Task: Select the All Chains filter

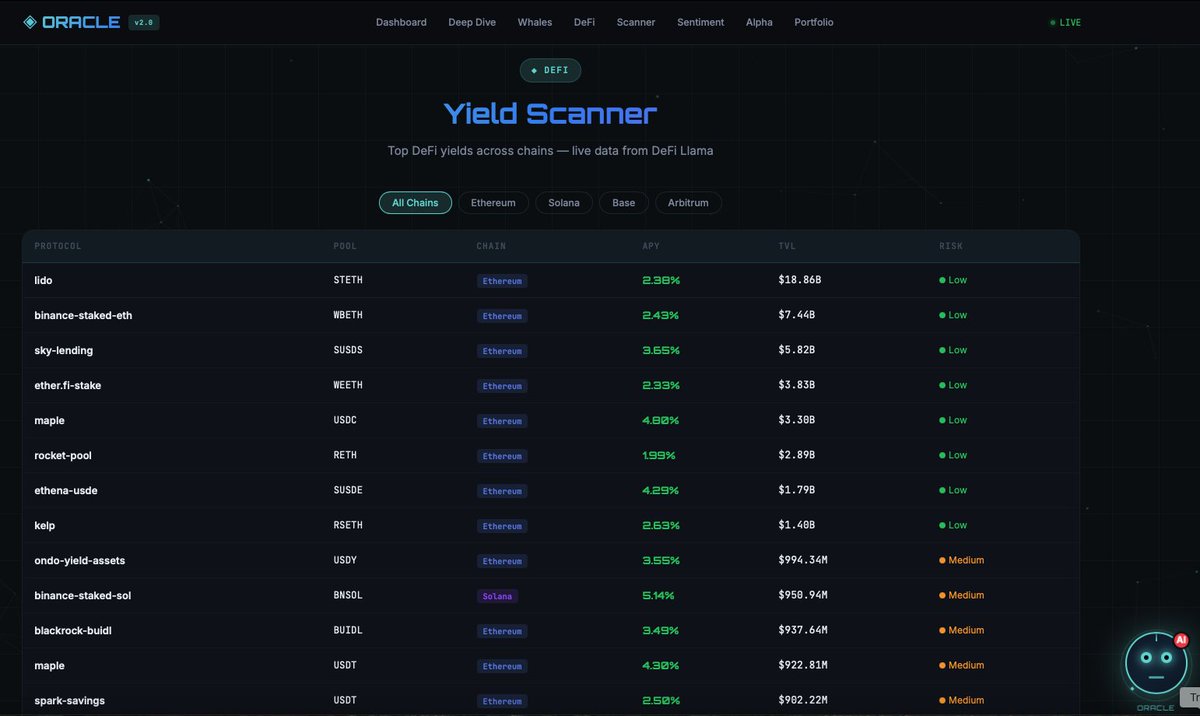Action: (x=415, y=203)
